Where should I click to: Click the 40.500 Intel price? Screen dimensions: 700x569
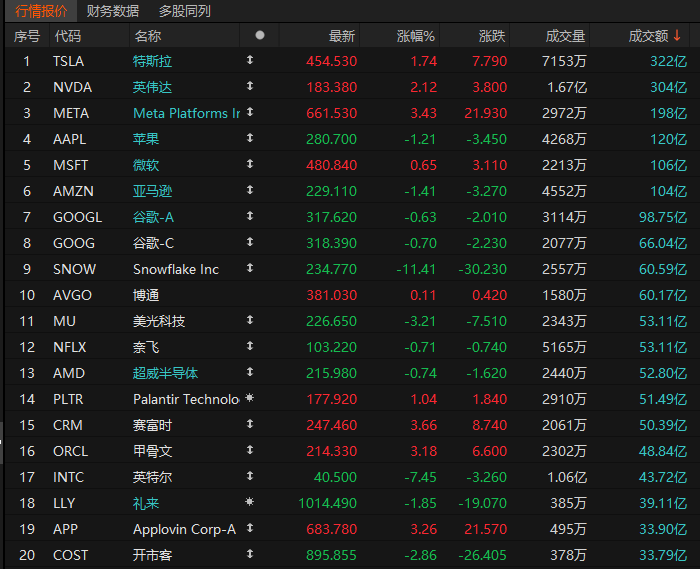(x=335, y=477)
